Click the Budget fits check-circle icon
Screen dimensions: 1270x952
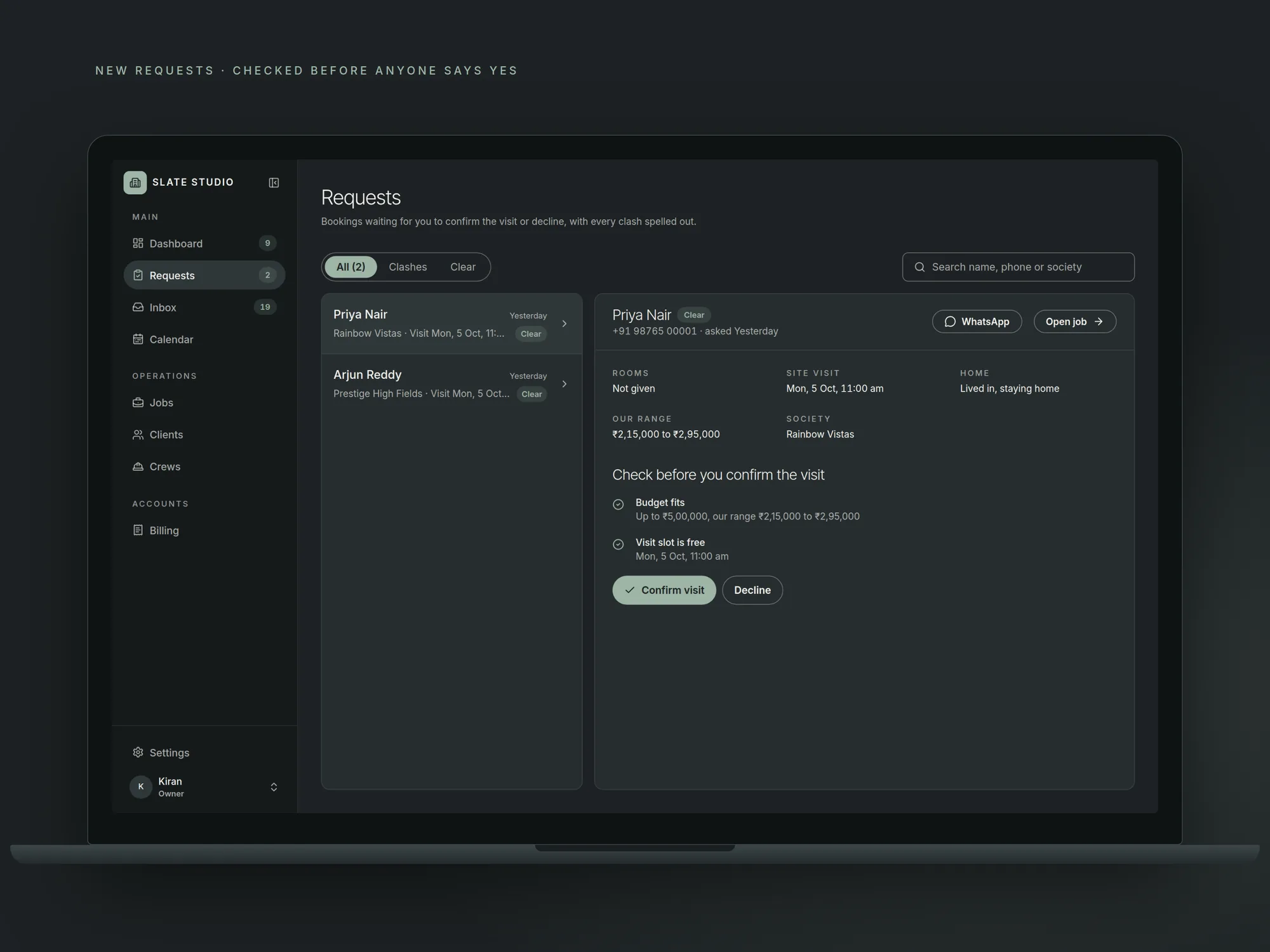pos(618,505)
